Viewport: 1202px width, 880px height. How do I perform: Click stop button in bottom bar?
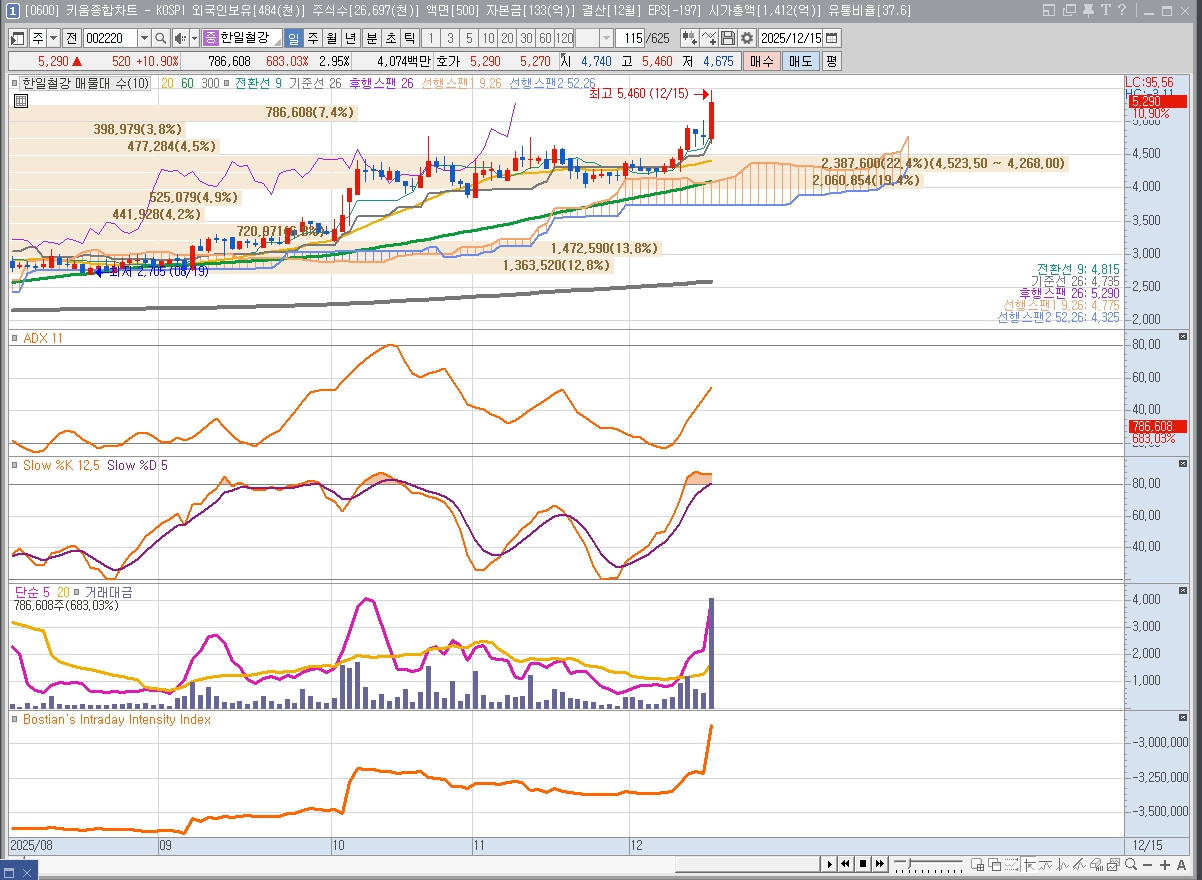coord(863,864)
